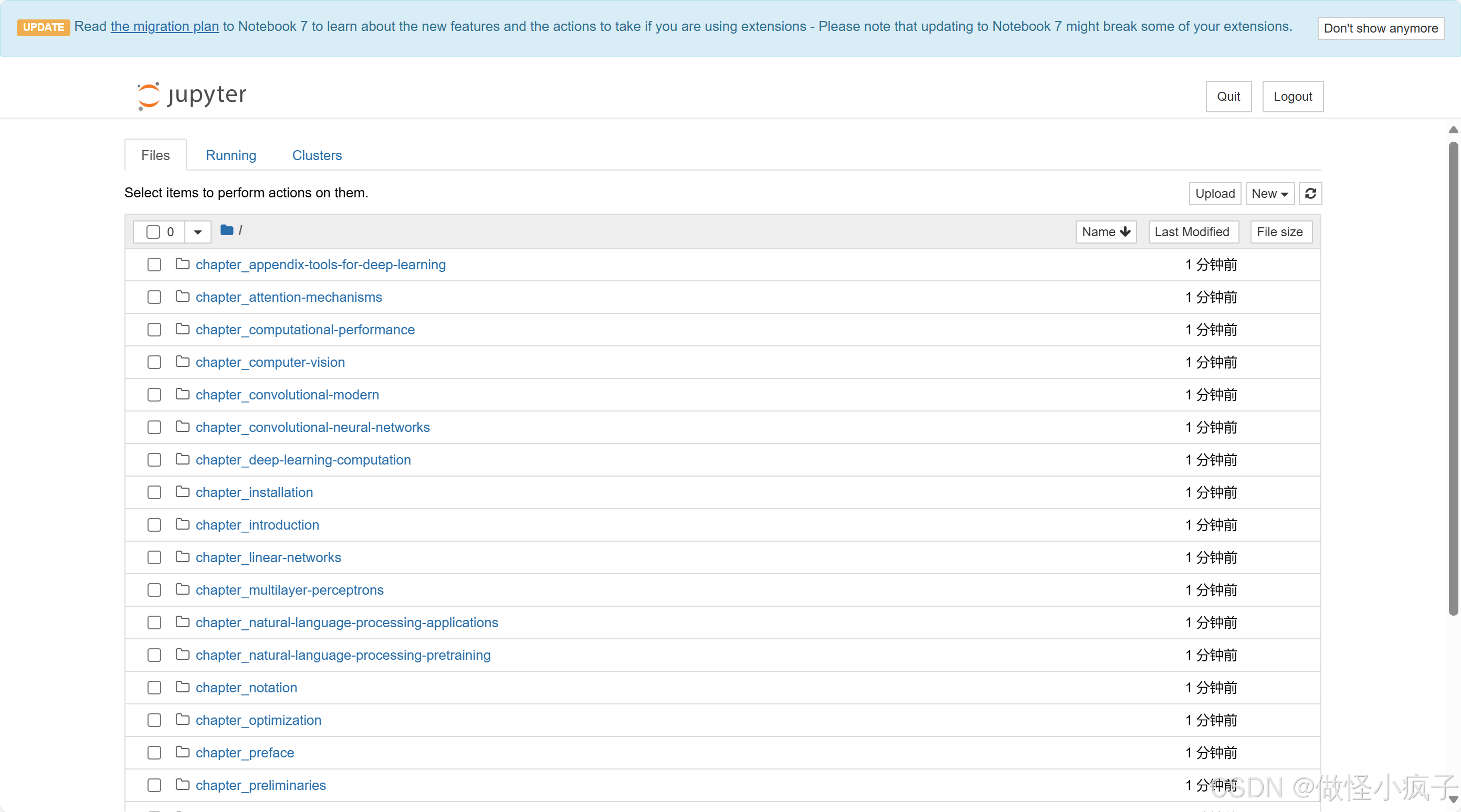Open the Clusters tab
This screenshot has height=812, width=1461.
coord(317,155)
